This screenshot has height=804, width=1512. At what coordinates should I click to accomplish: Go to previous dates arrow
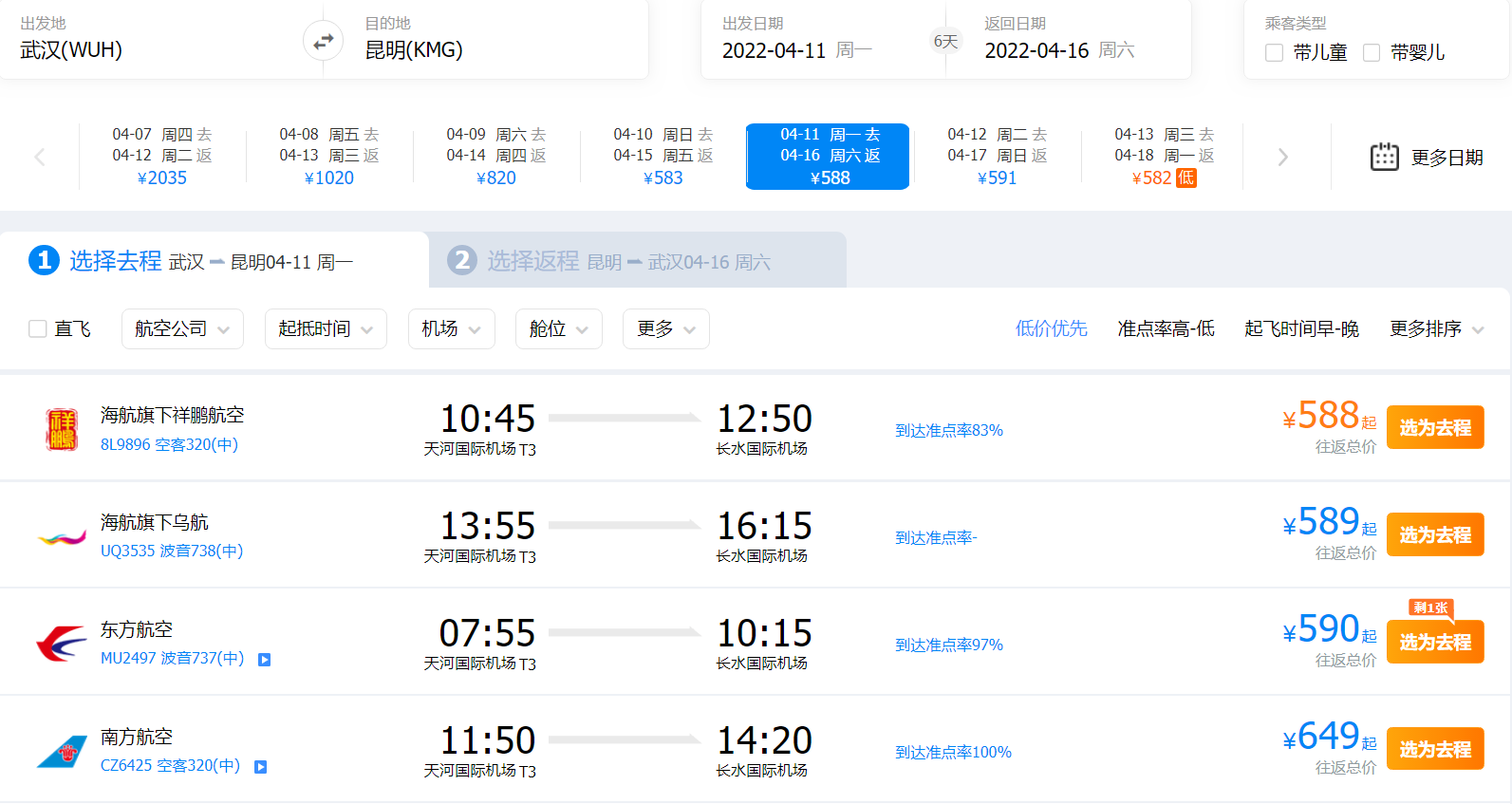(x=40, y=157)
